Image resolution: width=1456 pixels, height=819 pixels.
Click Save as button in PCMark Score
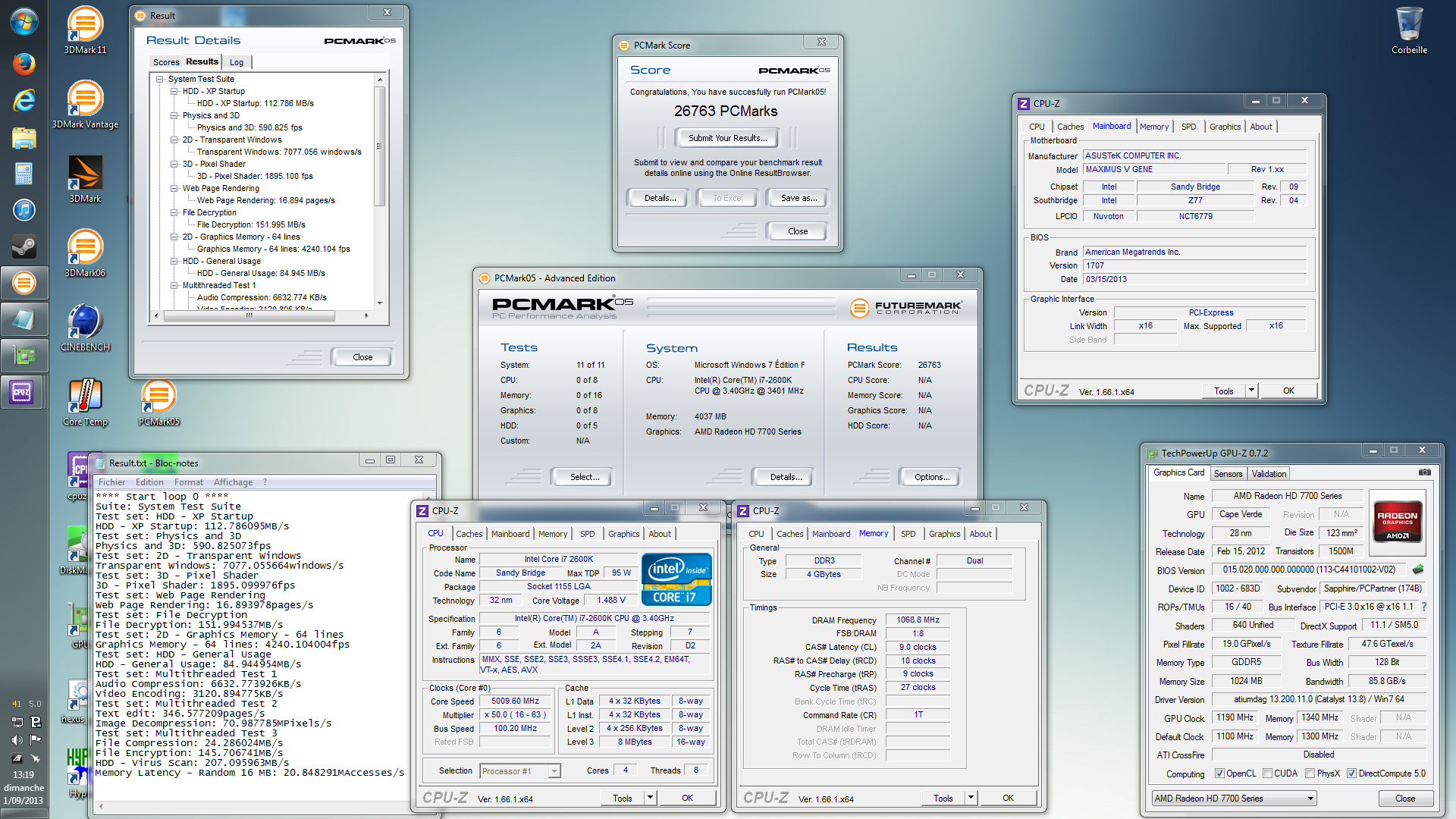point(799,198)
